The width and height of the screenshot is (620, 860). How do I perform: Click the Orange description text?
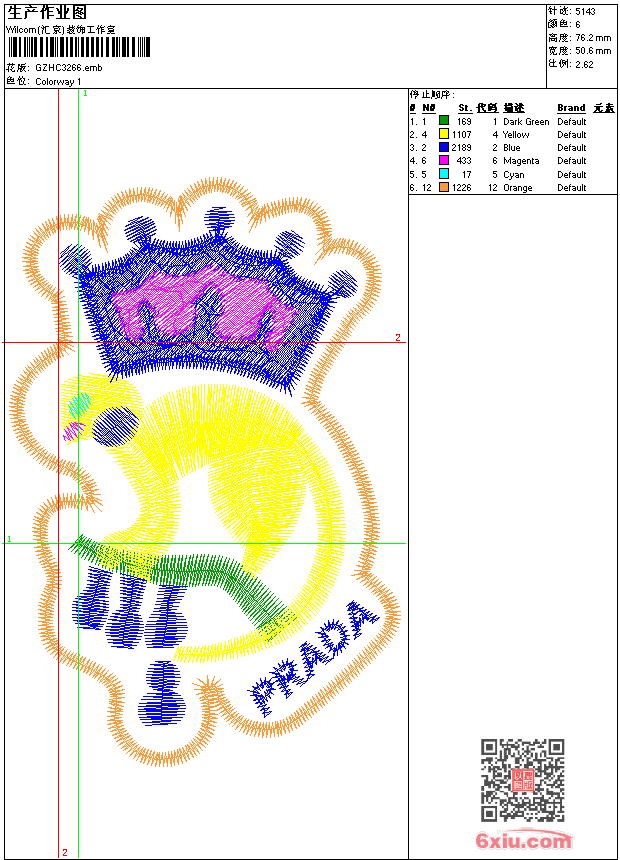pos(518,188)
